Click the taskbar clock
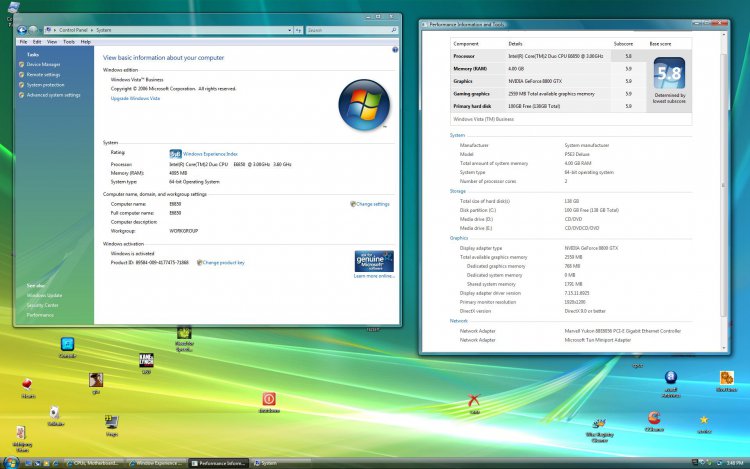 click(x=735, y=463)
